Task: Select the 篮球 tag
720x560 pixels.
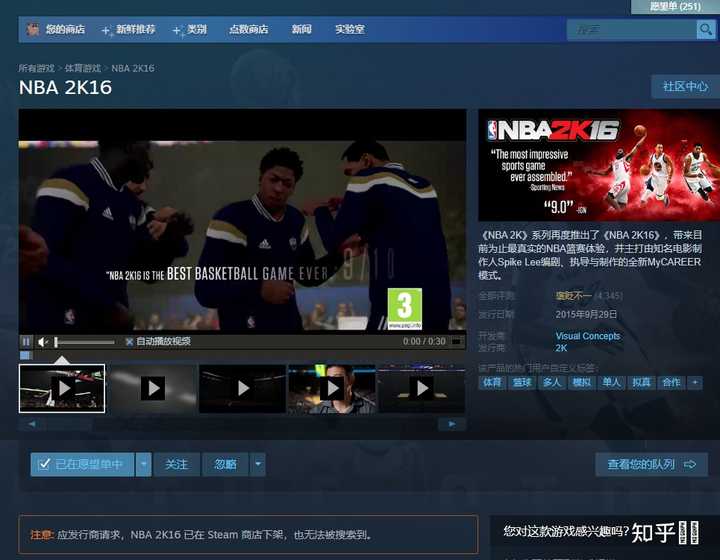Action: tap(522, 382)
